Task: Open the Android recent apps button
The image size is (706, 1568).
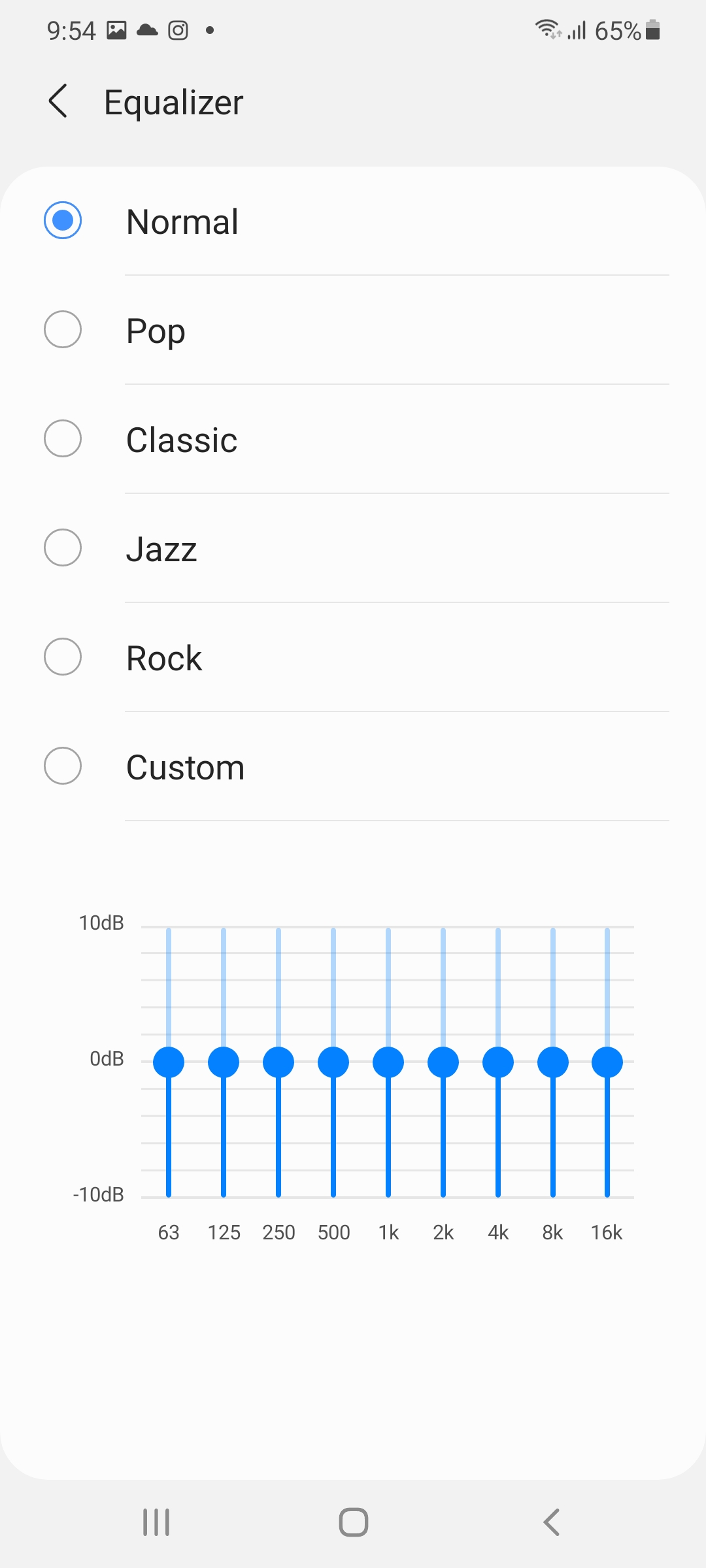Action: [156, 1522]
